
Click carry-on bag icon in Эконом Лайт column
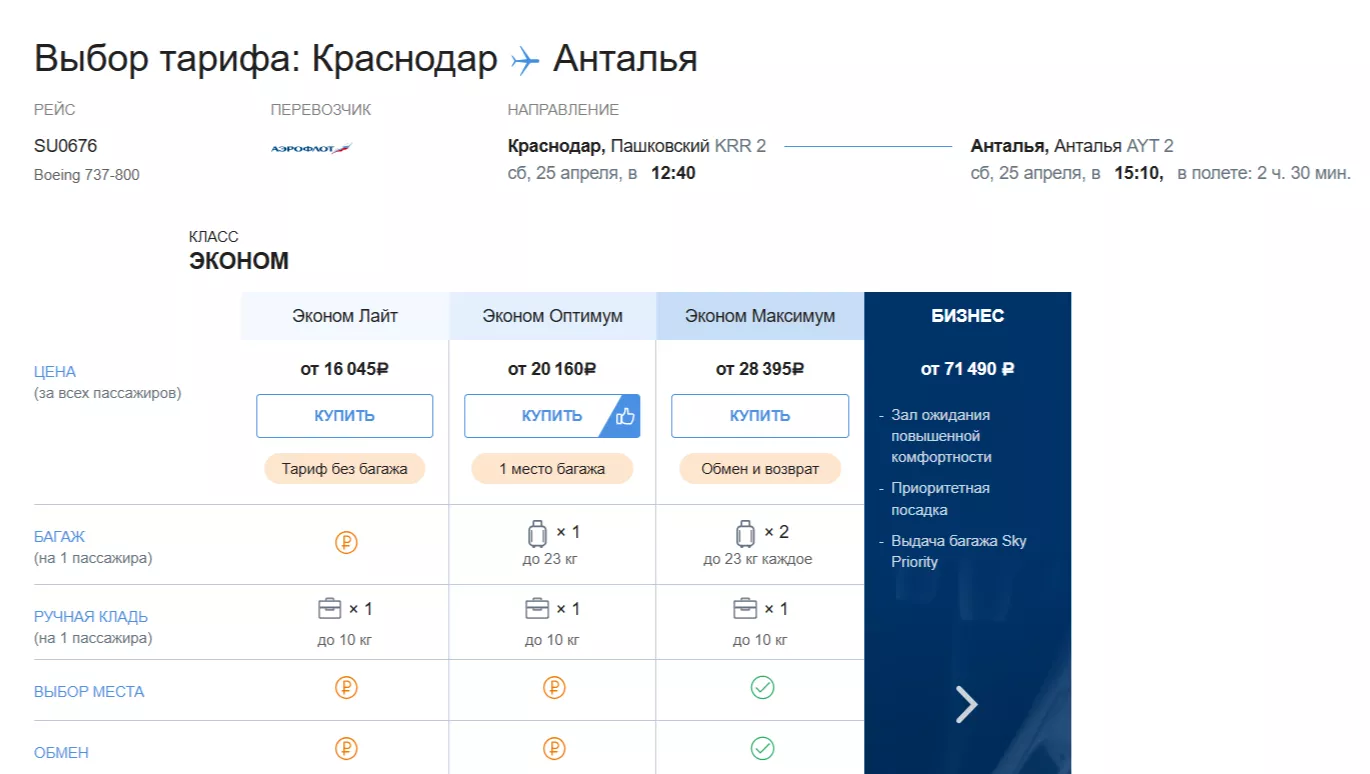click(330, 608)
